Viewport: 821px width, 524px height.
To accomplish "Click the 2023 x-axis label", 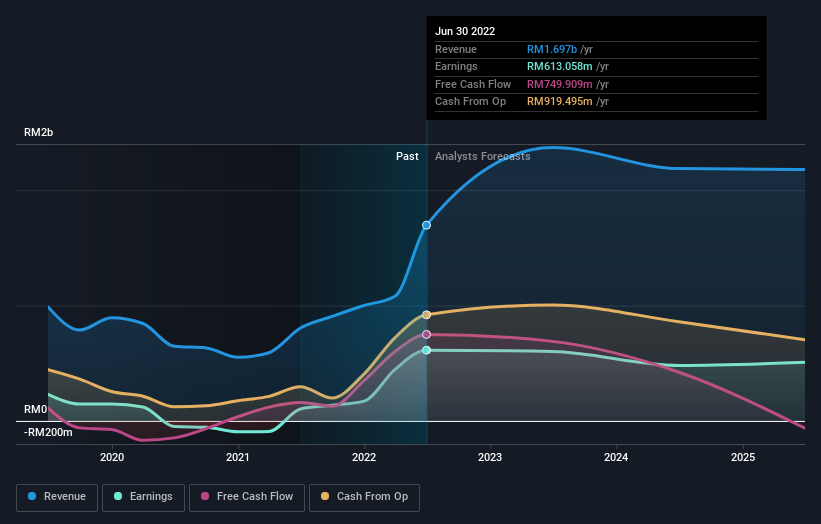I will [x=490, y=458].
